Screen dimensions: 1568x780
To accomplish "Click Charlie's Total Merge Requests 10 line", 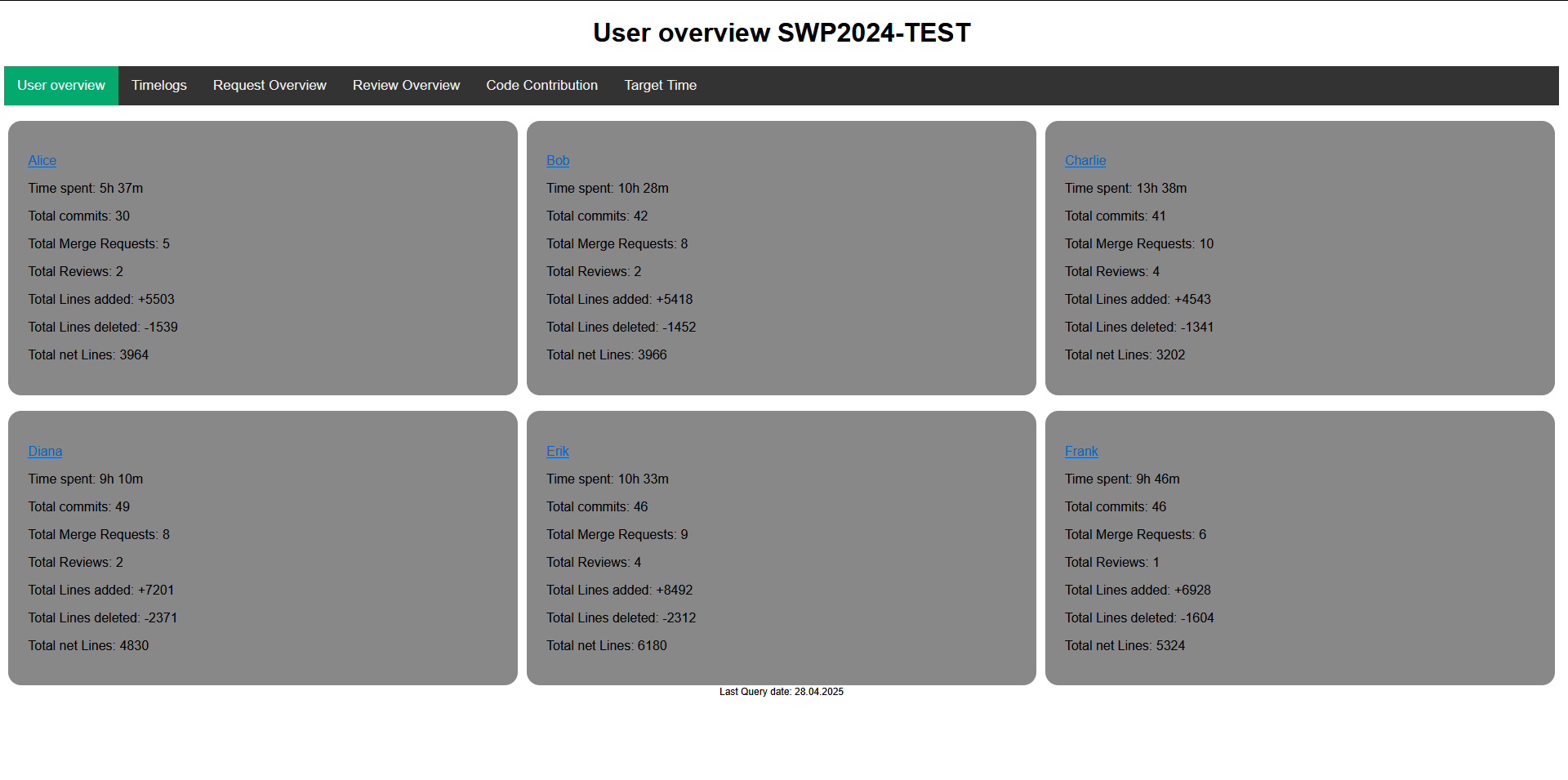I will [x=1139, y=244].
